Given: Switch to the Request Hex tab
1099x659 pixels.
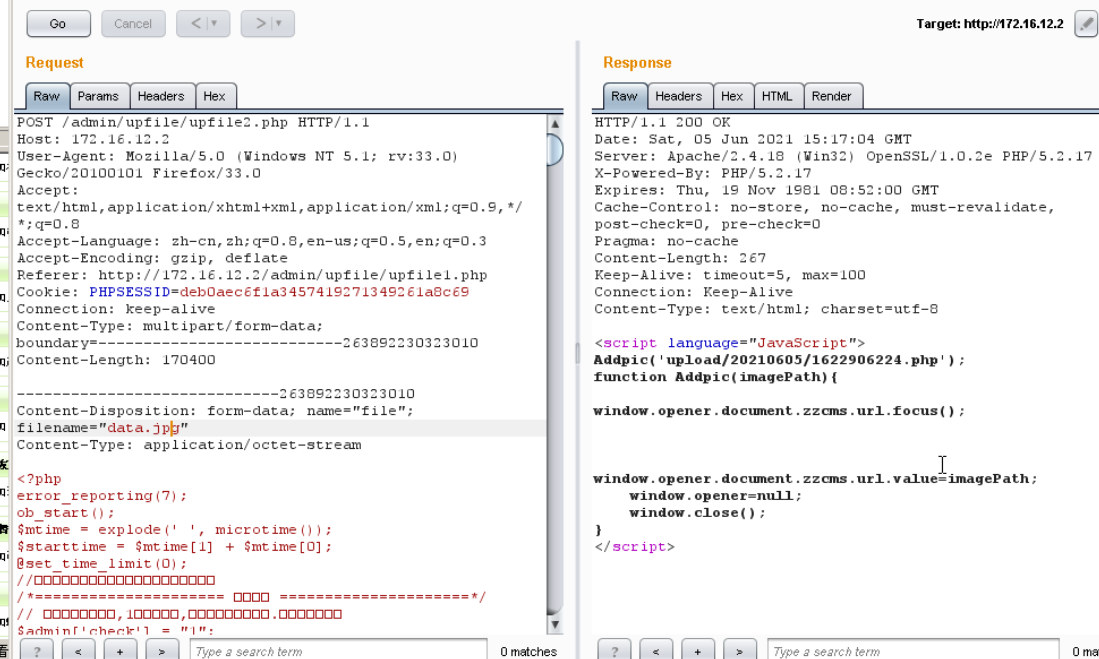Looking at the screenshot, I should tap(214, 96).
